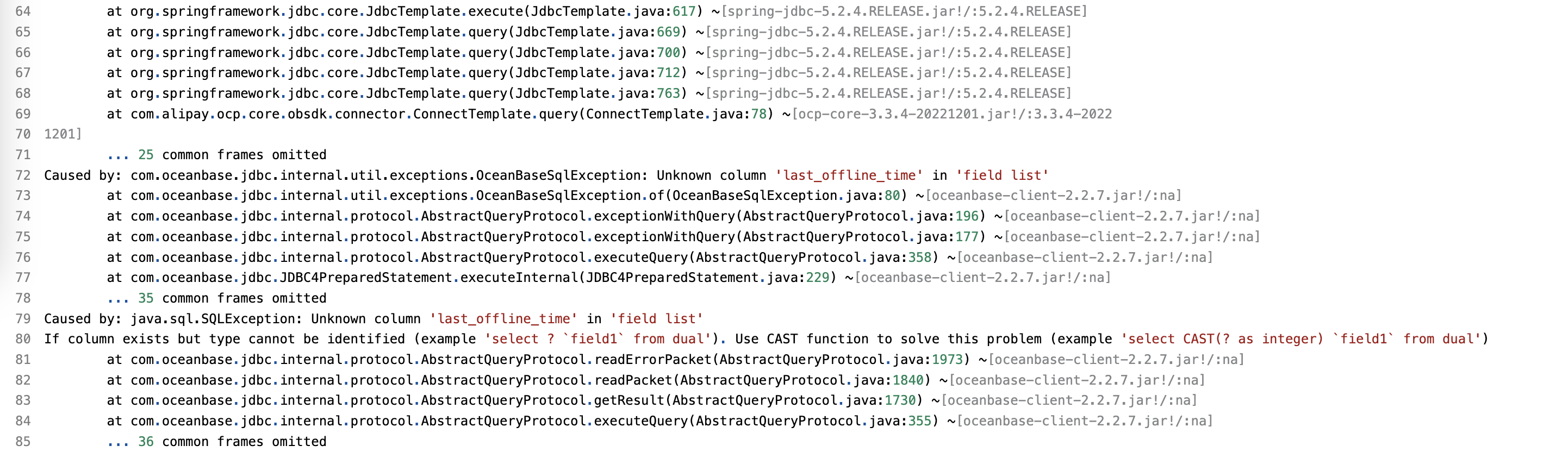Click line number 64 in the gutter

tap(22, 11)
